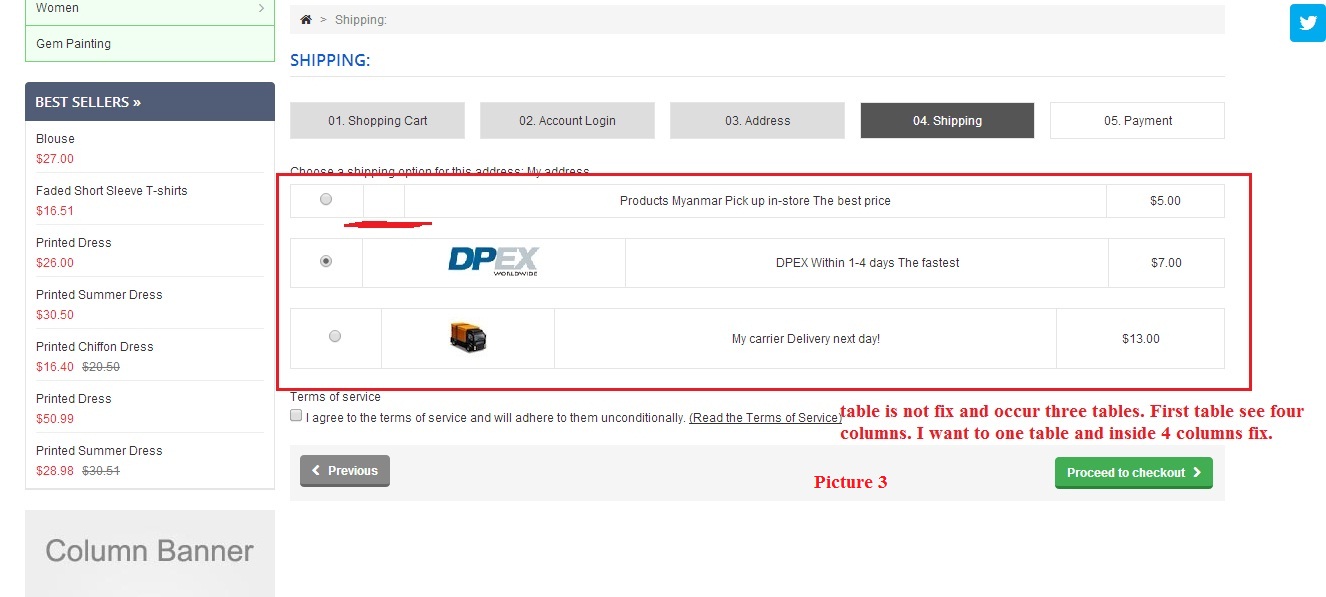
Task: Open step 05. Payment
Action: [x=1137, y=120]
